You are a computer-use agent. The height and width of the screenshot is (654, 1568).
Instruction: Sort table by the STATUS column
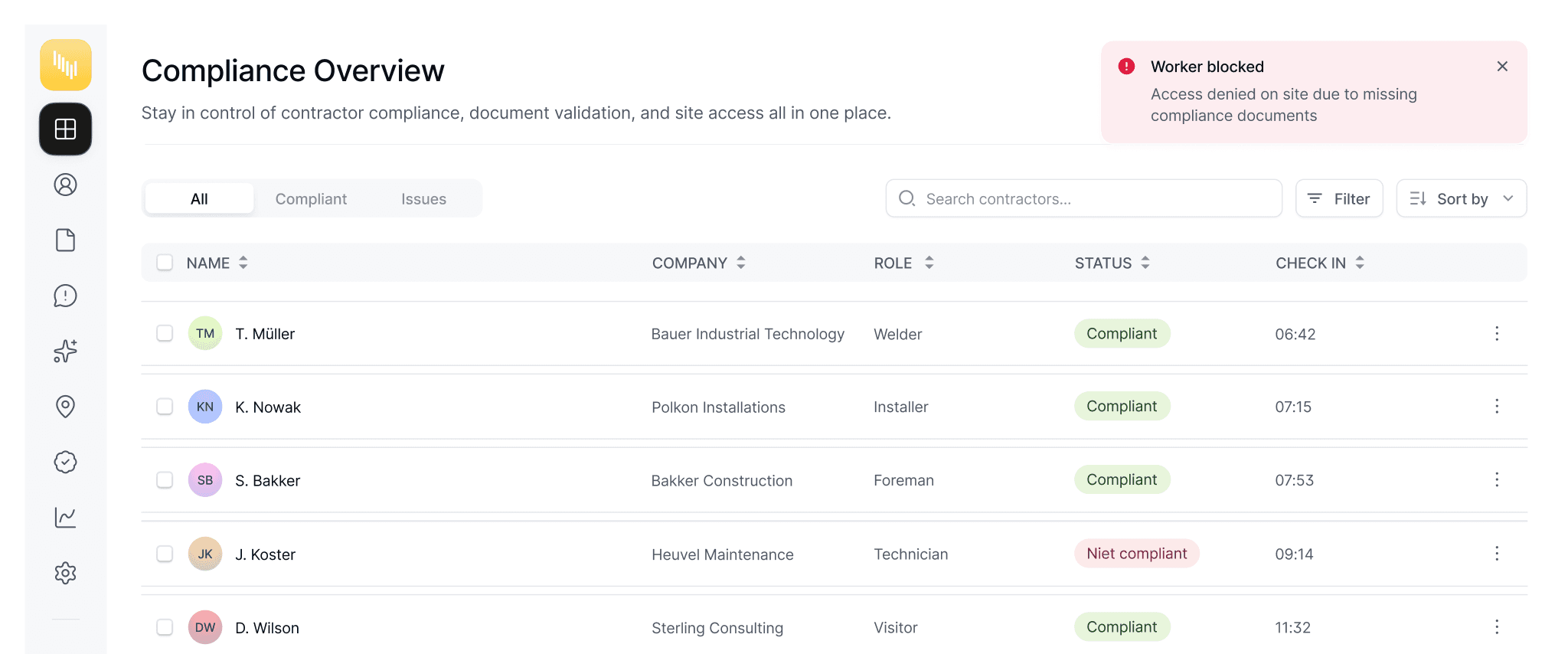tap(1112, 263)
